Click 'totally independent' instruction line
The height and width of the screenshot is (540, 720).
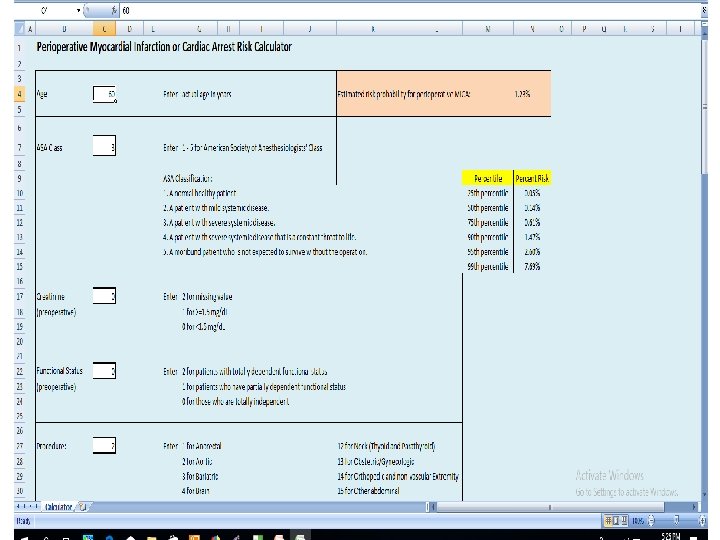236,402
